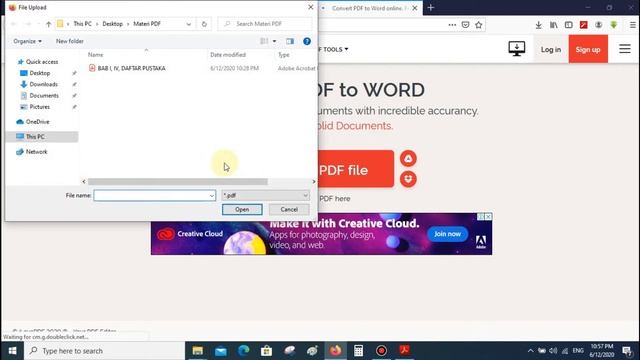Expand the File name history dropdown

pos(212,196)
